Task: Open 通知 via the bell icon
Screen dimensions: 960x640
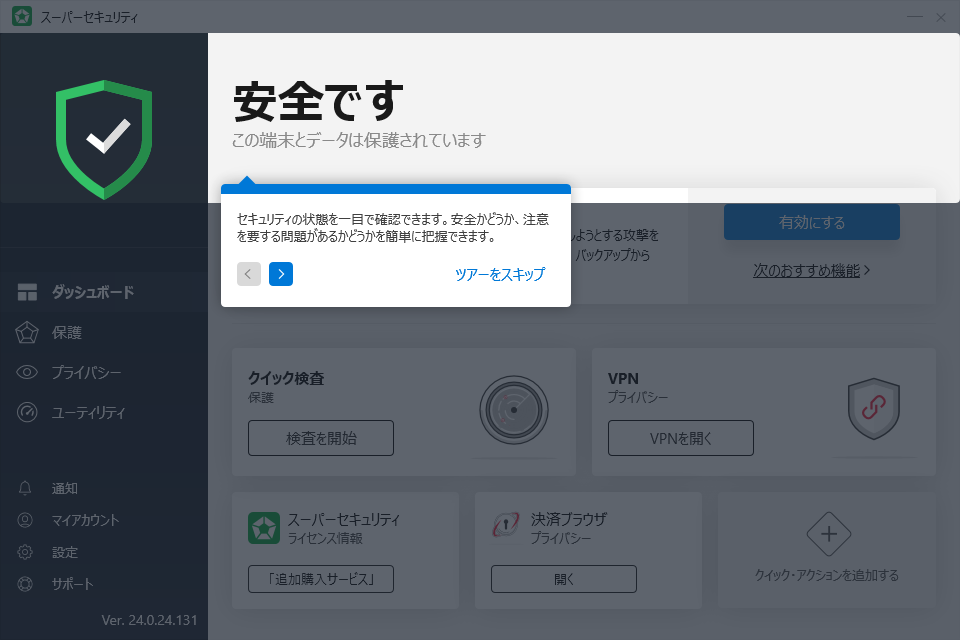Action: pos(27,488)
